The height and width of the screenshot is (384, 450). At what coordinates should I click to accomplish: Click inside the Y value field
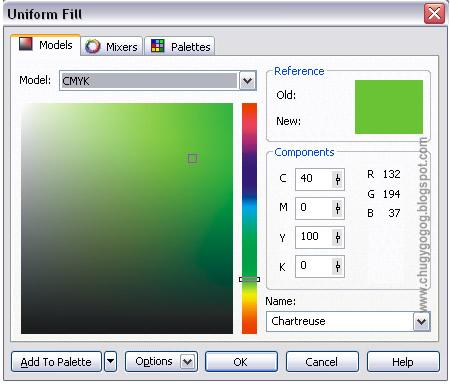click(313, 238)
